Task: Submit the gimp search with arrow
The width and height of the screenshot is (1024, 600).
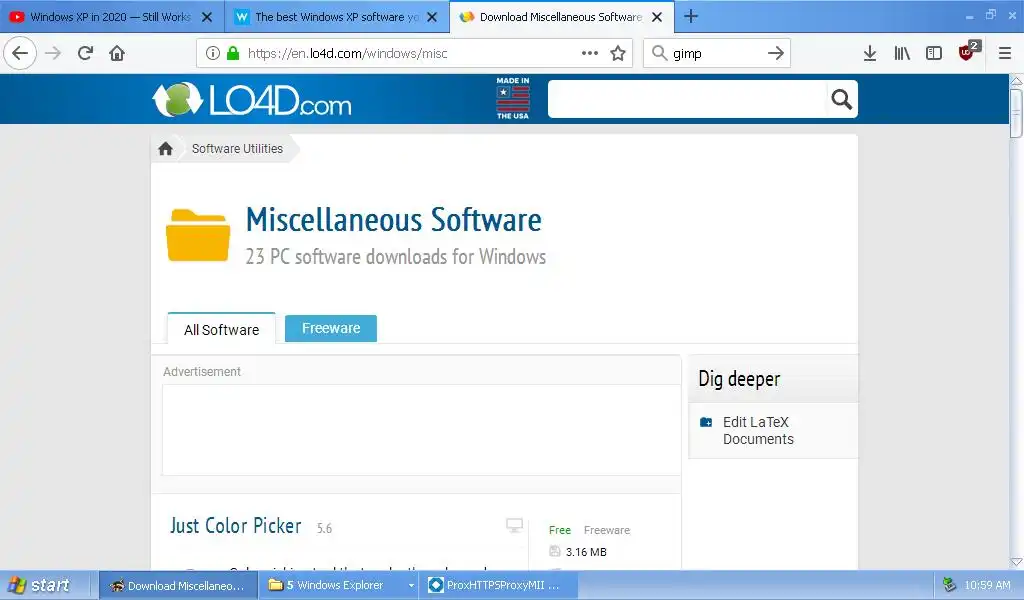Action: [775, 54]
